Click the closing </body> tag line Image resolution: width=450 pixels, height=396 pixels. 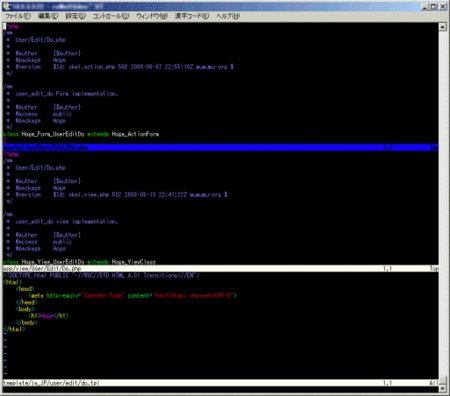point(27,322)
